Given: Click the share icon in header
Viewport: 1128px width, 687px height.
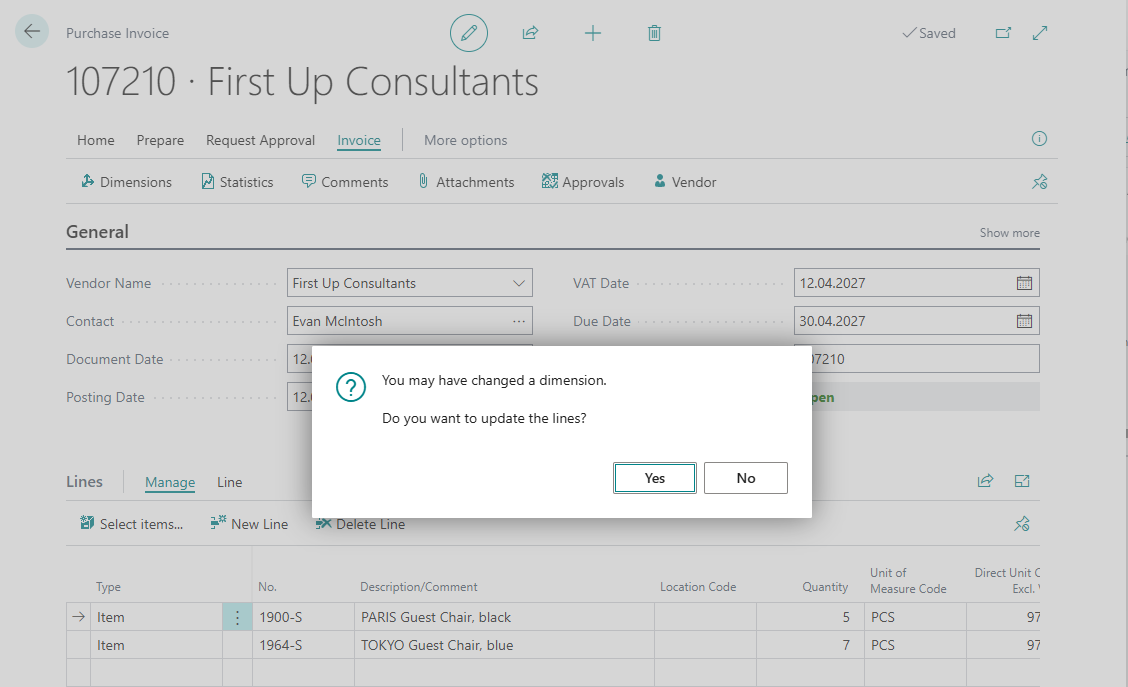Looking at the screenshot, I should click(x=530, y=33).
